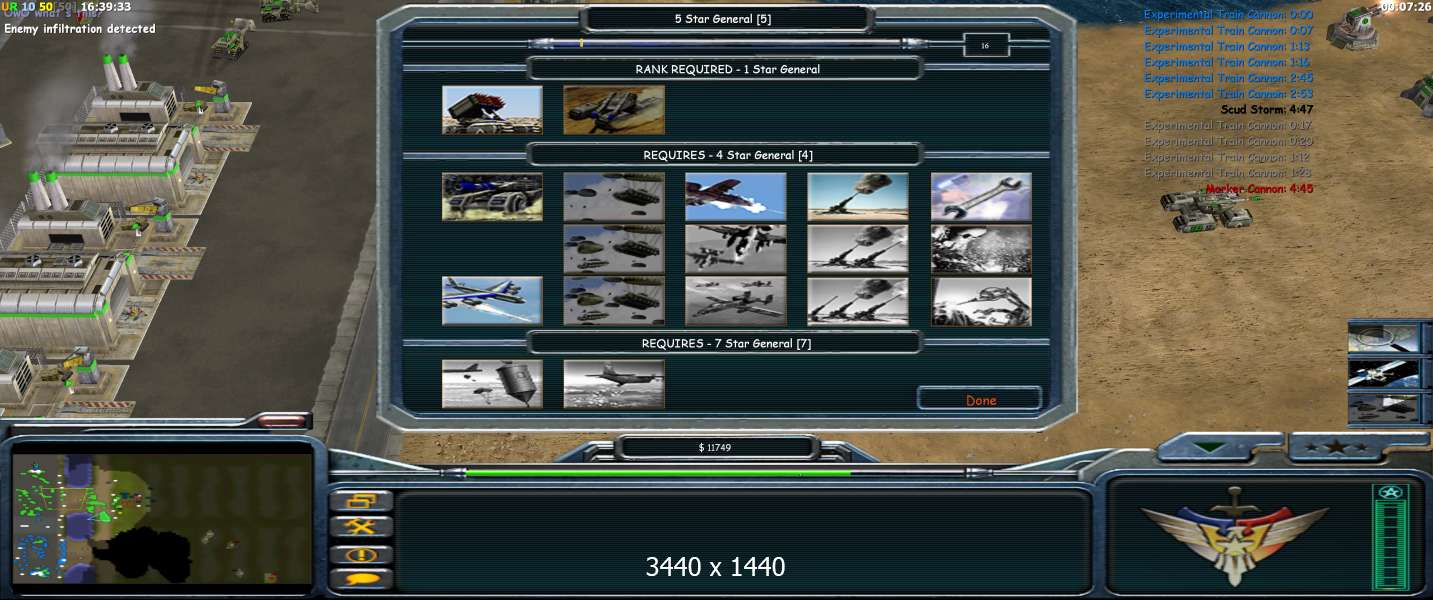Click the 'REQUIRES - 7 Star General [7]' header

727,343
